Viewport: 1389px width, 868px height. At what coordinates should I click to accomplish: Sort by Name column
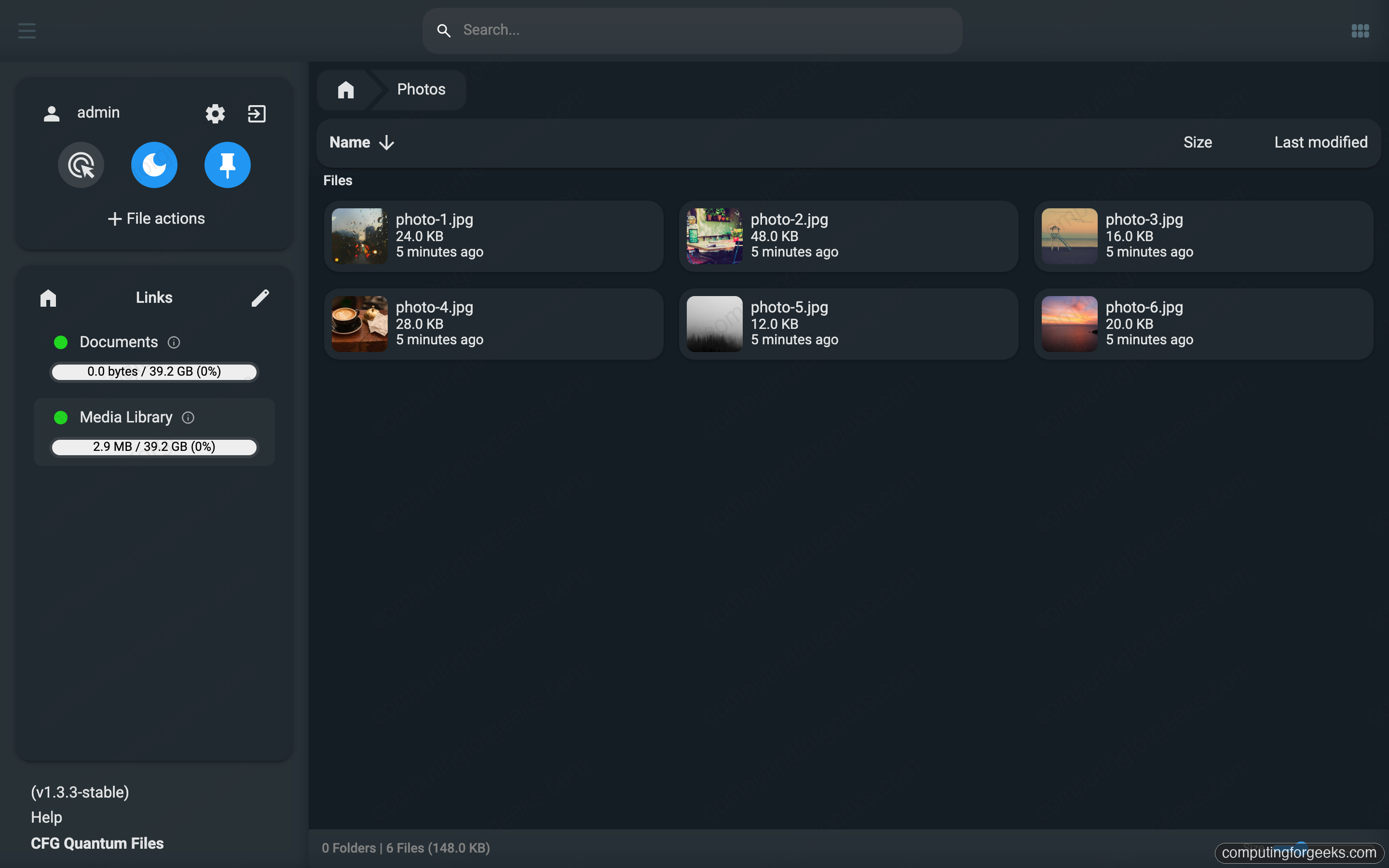point(350,142)
